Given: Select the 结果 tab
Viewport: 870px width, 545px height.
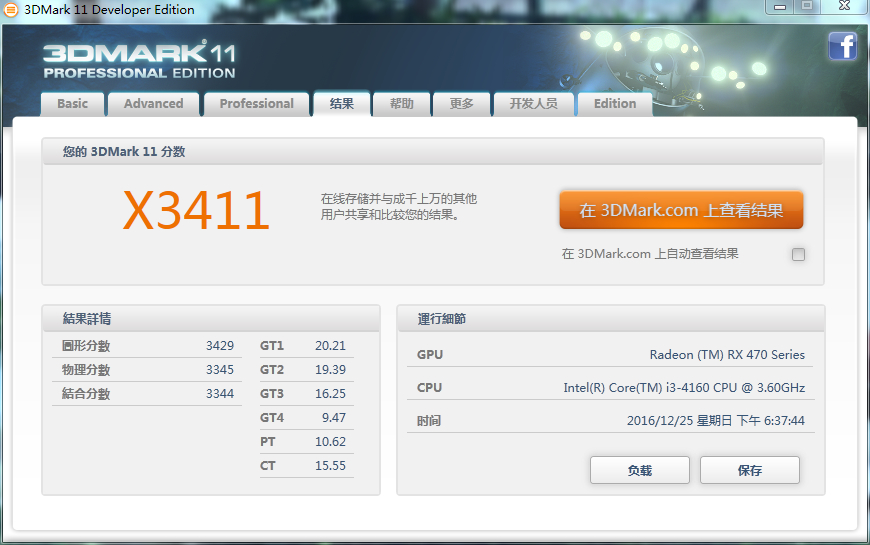Looking at the screenshot, I should coord(342,104).
